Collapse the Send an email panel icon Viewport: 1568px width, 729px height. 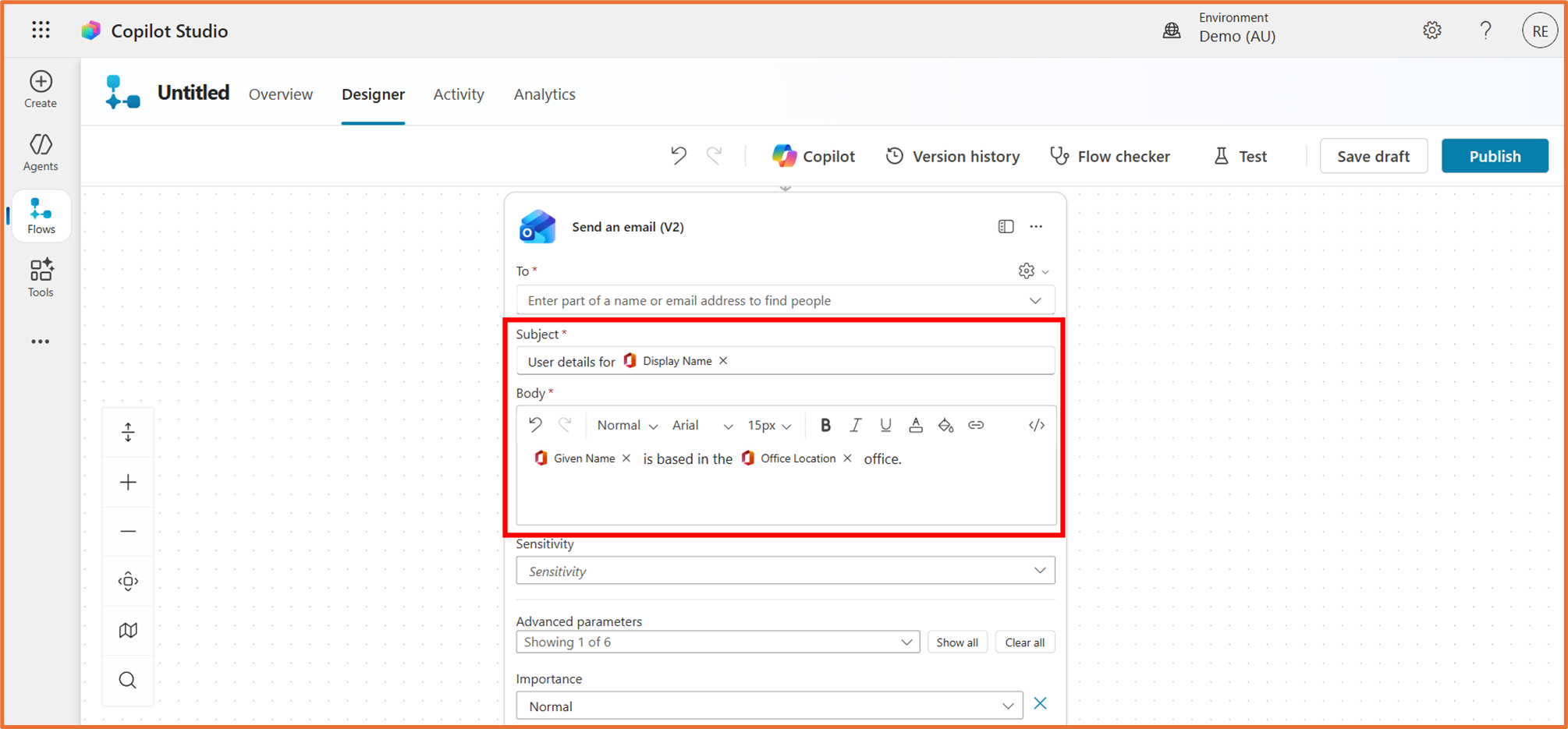pos(1006,226)
